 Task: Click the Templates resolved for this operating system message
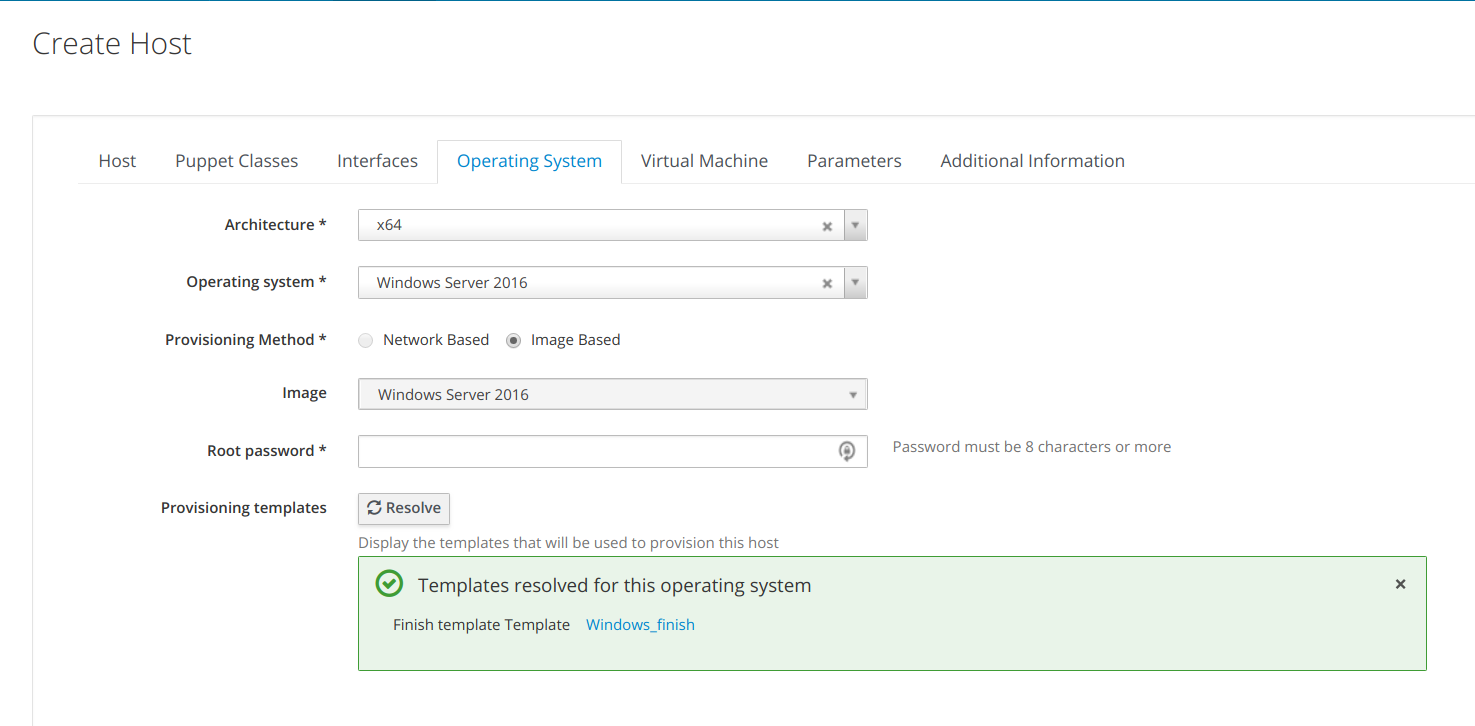614,585
